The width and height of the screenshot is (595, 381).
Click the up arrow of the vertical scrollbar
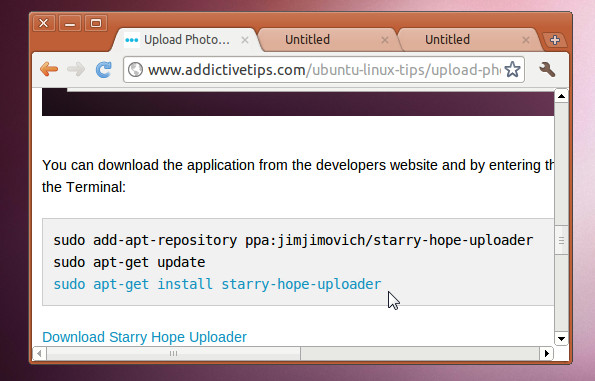561,96
